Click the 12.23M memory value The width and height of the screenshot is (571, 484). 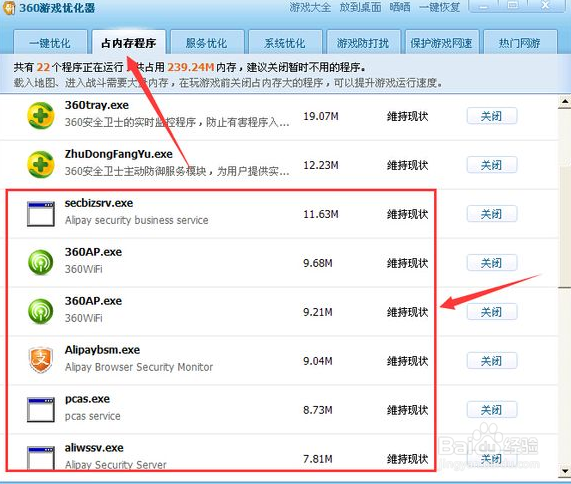(x=321, y=165)
